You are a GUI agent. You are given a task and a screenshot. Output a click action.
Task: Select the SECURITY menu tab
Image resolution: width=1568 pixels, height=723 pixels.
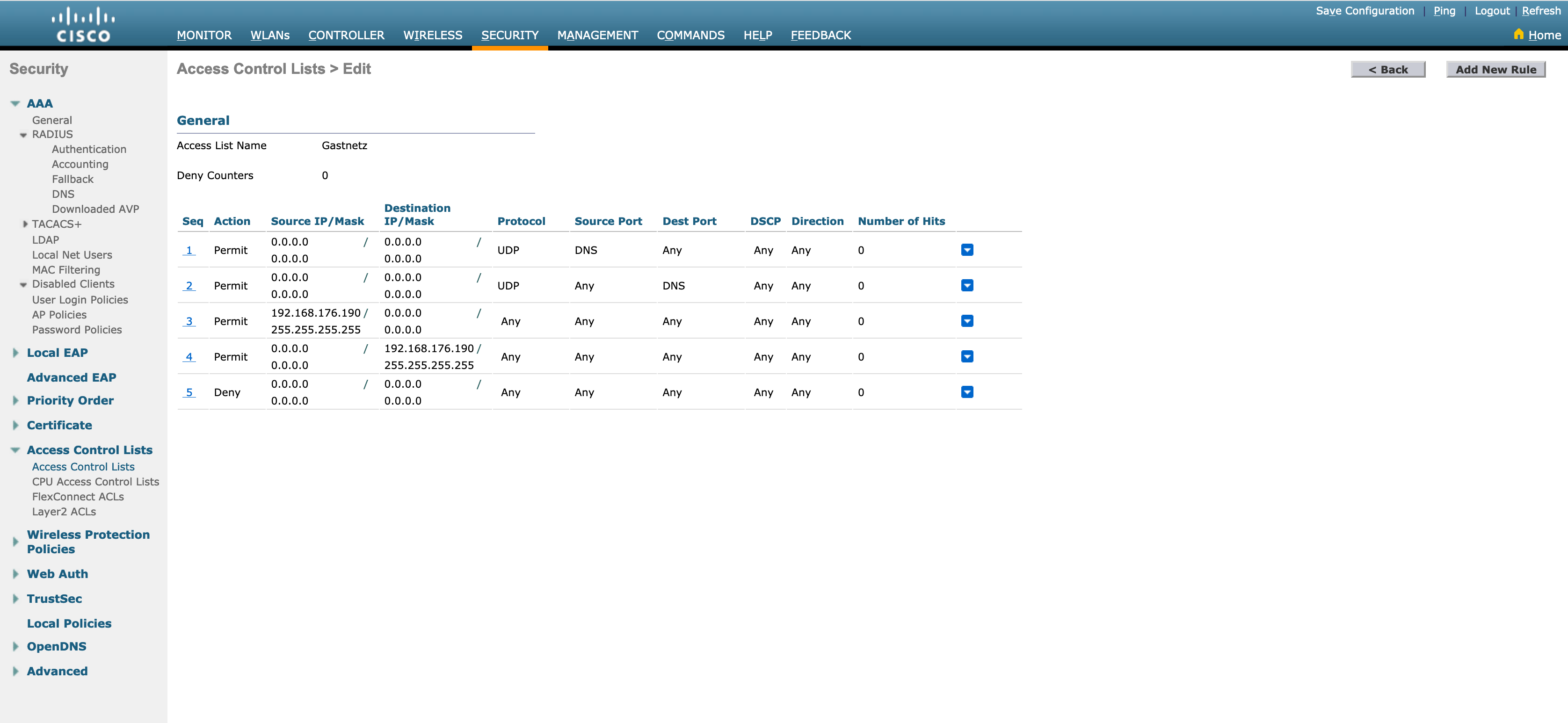(x=509, y=35)
